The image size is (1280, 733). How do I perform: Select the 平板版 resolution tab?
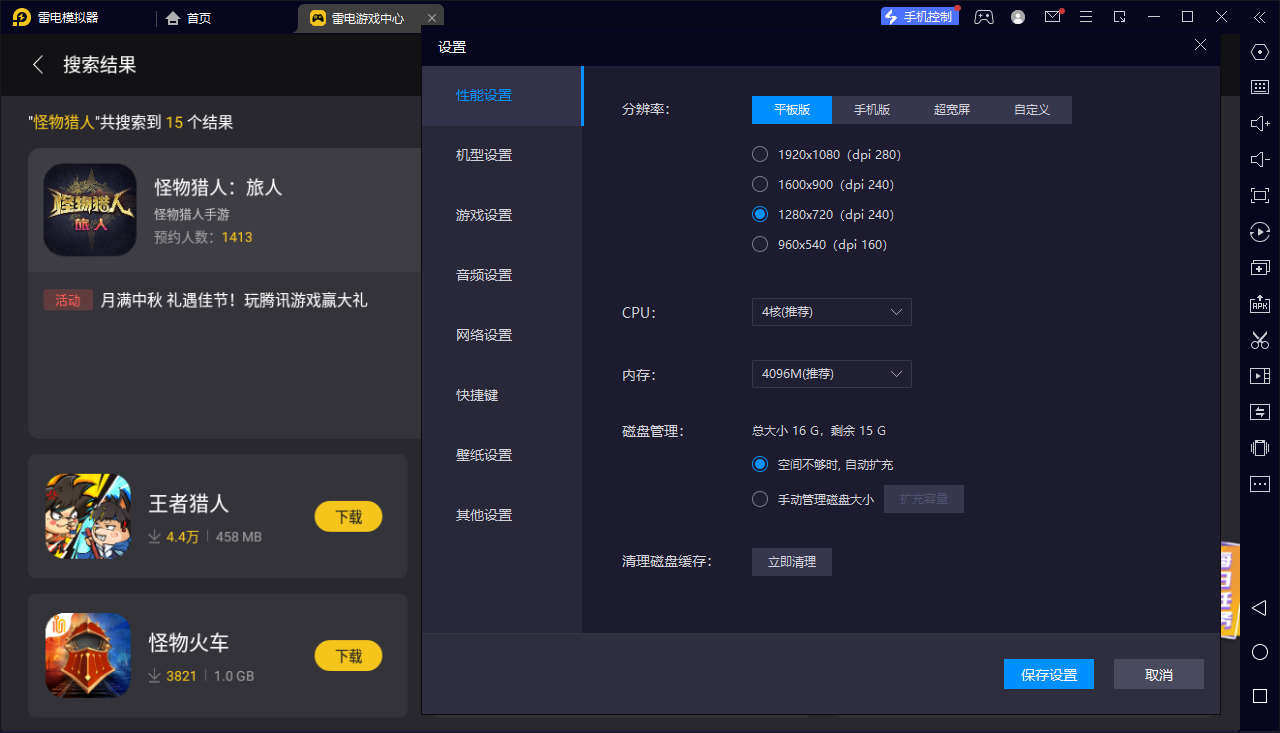coord(792,110)
